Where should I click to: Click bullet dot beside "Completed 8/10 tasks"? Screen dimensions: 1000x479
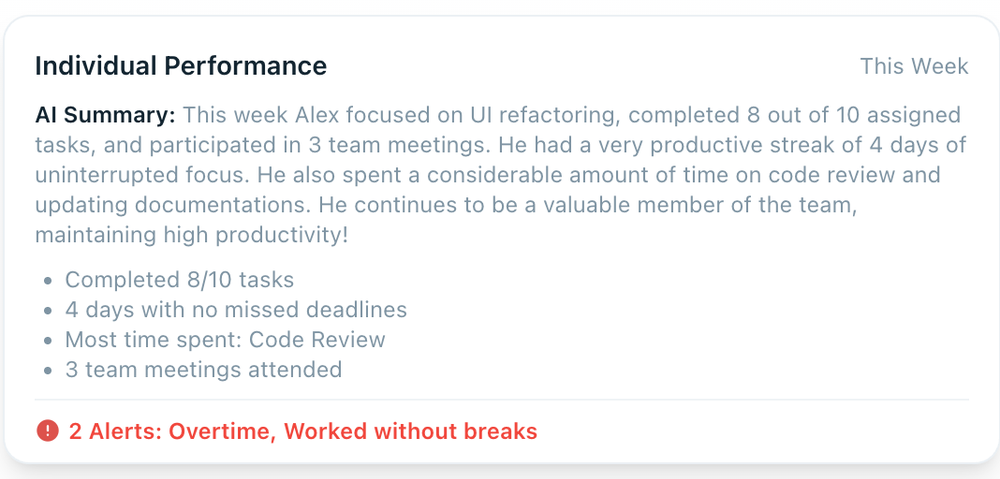(47, 281)
